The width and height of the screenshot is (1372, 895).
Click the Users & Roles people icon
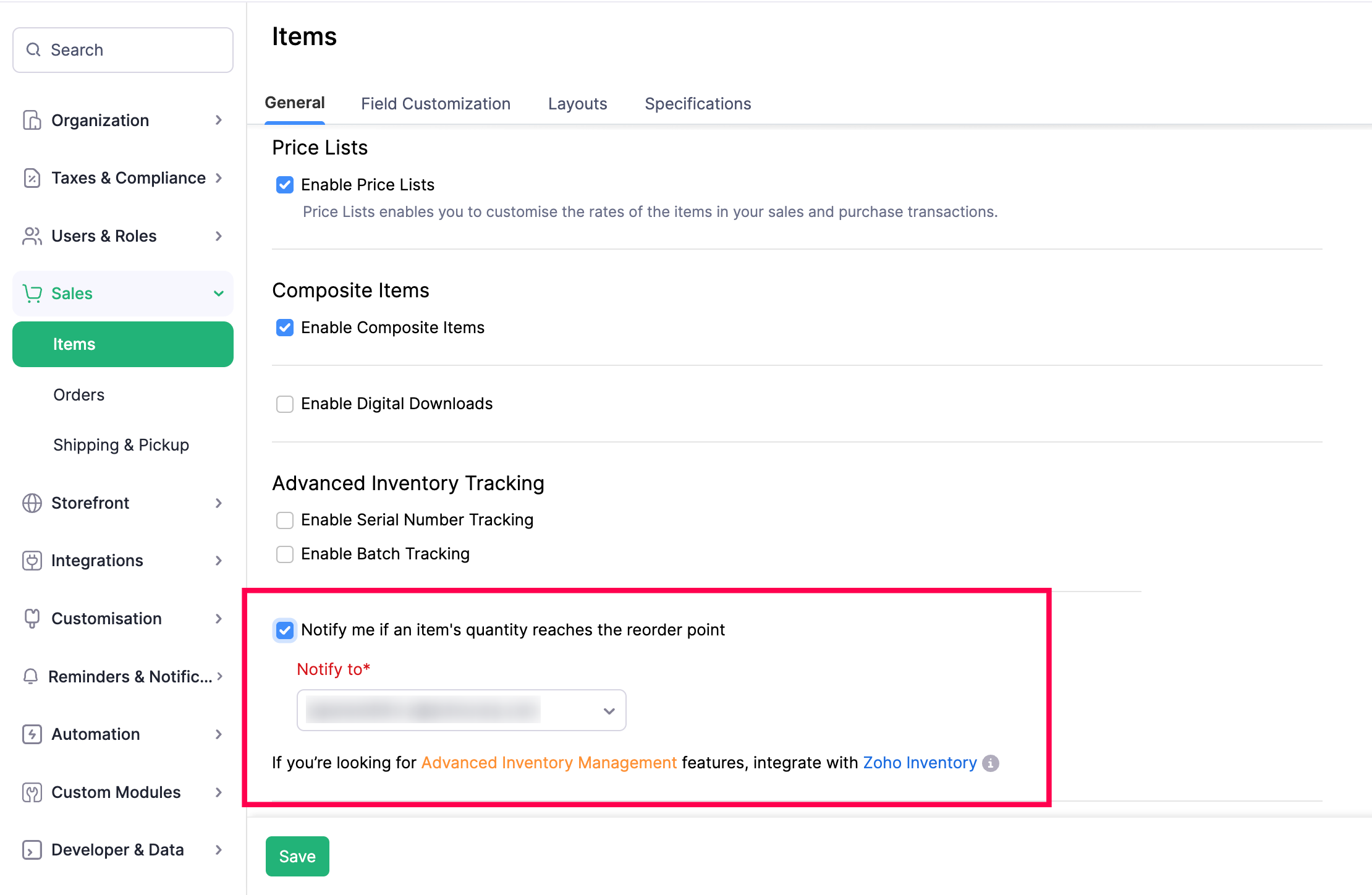coord(32,236)
